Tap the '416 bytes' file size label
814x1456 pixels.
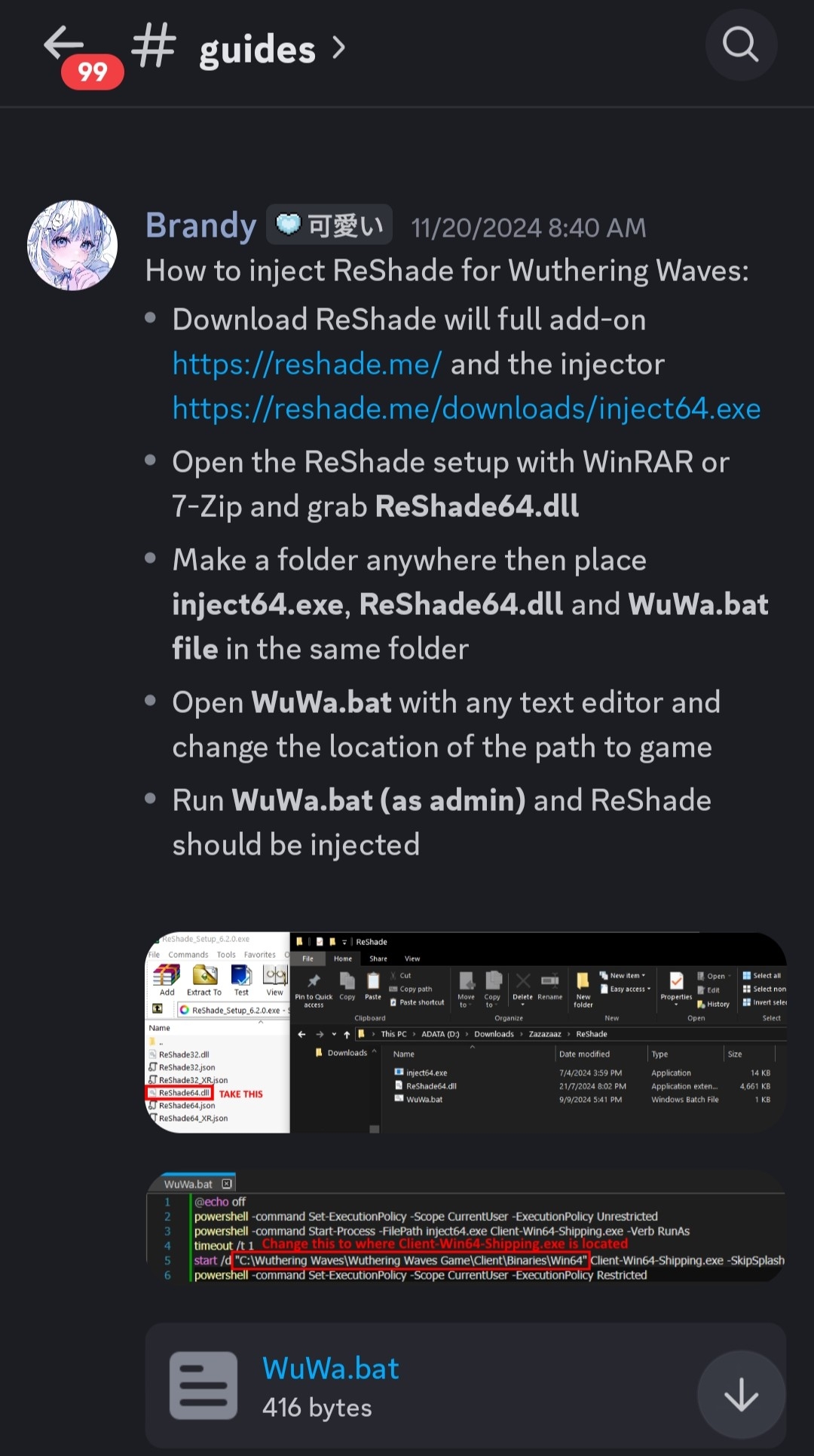317,1408
